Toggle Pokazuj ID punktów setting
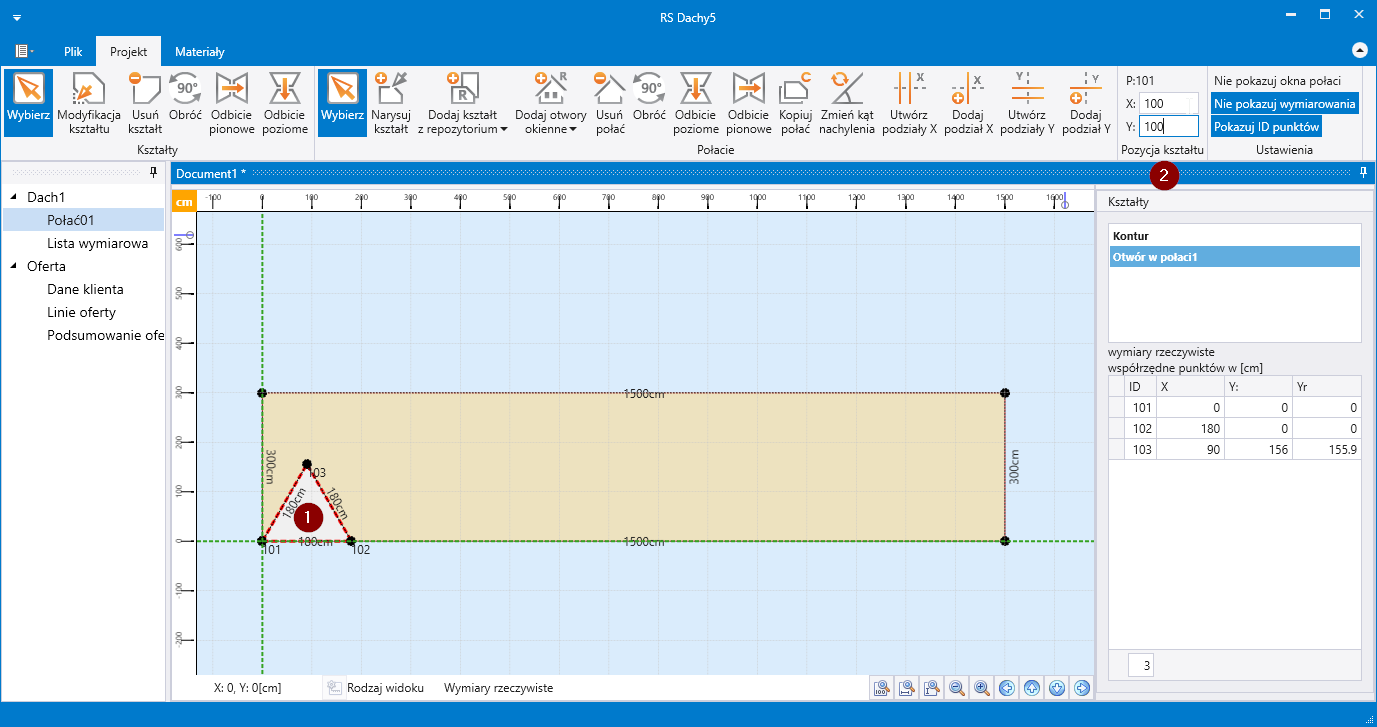The image size is (1377, 727). coord(1267,127)
